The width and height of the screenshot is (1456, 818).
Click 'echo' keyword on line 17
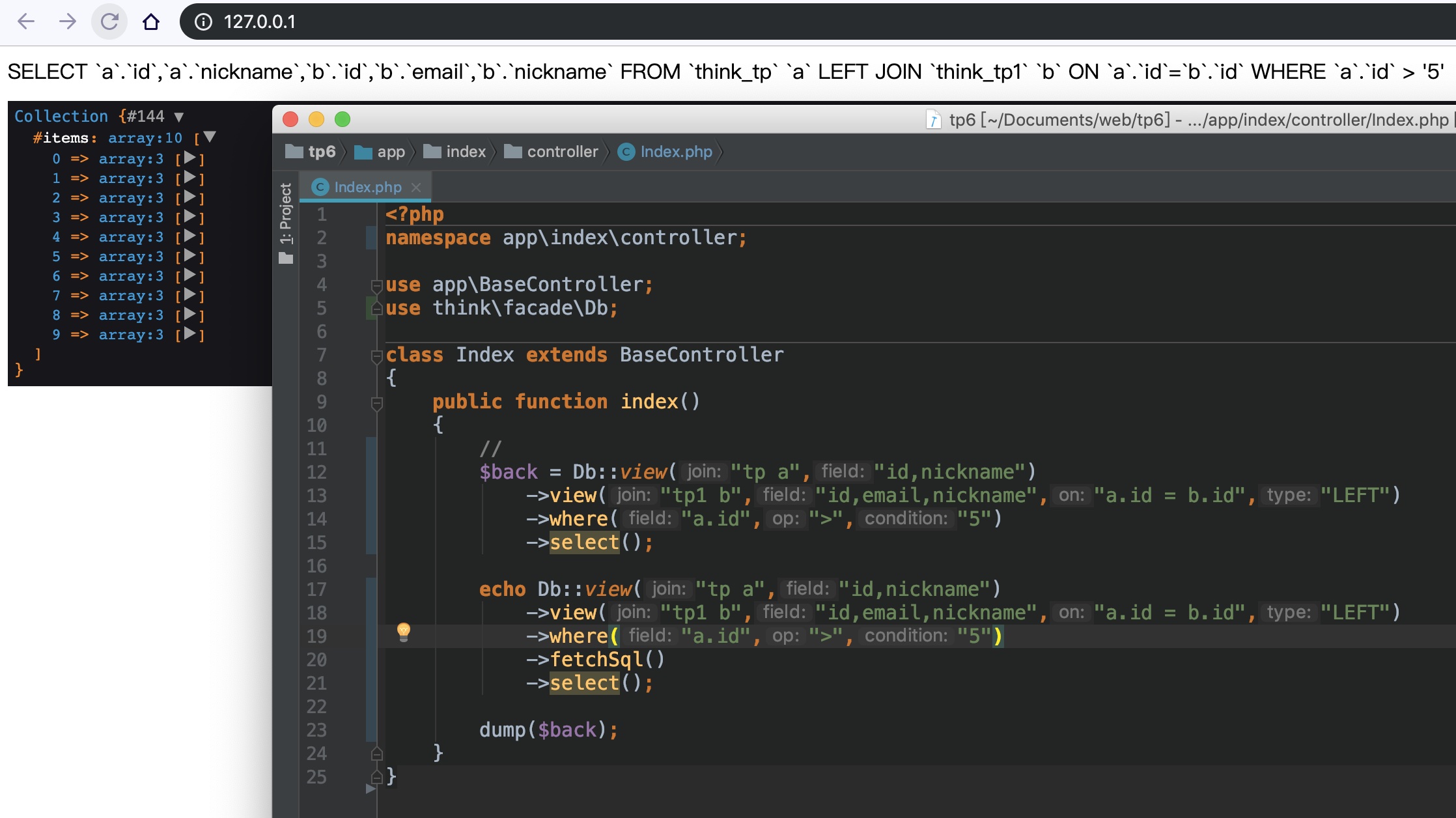[x=502, y=589]
